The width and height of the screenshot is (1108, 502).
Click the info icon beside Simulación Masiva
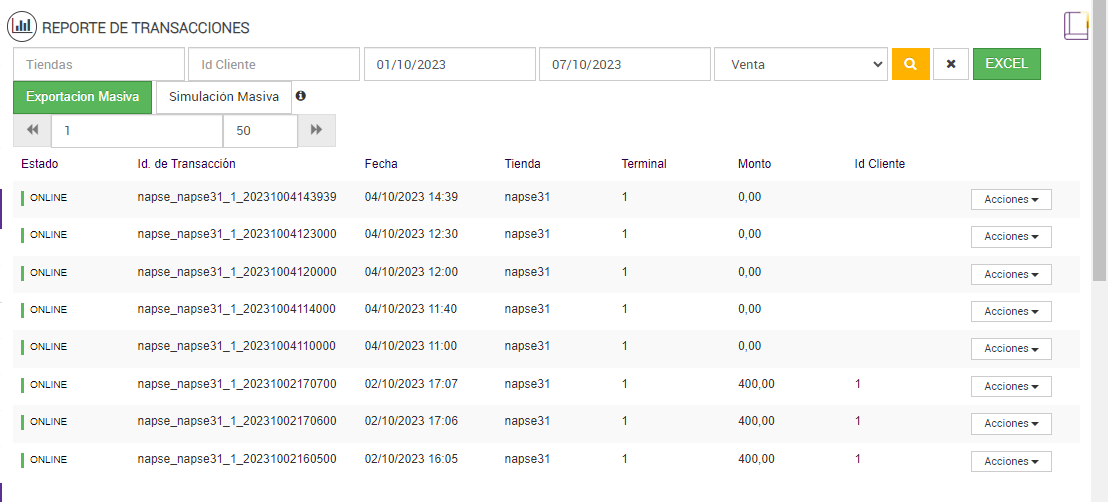point(301,96)
